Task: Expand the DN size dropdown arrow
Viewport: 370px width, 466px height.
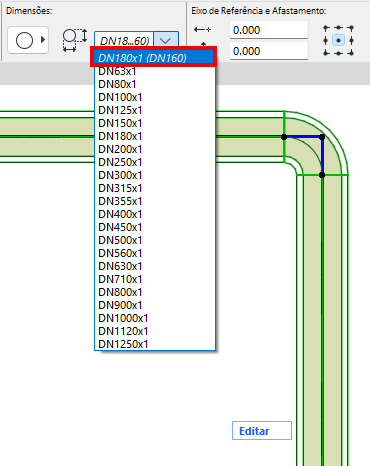Action: [x=166, y=41]
